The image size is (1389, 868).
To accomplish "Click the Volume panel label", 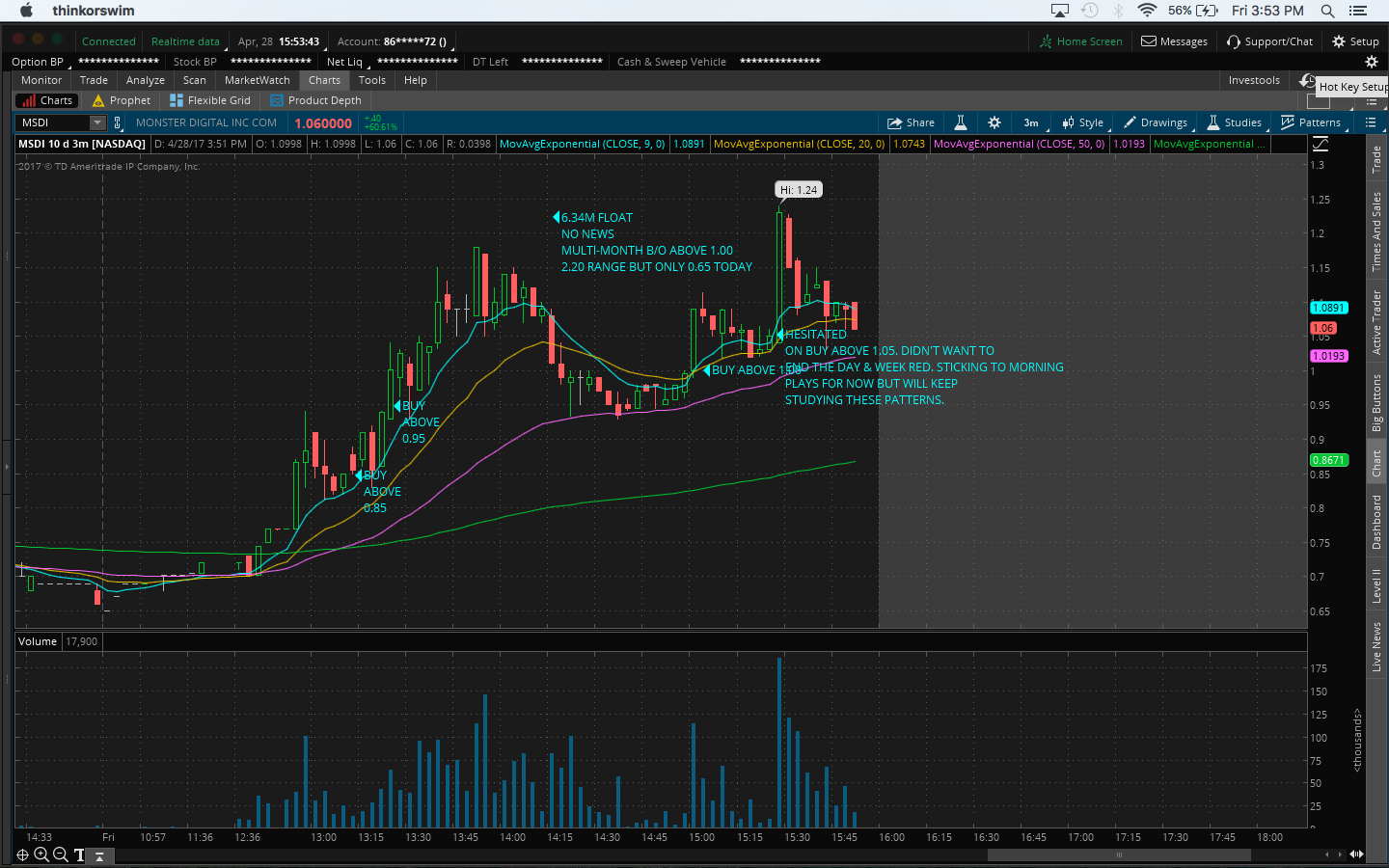I will tap(38, 641).
